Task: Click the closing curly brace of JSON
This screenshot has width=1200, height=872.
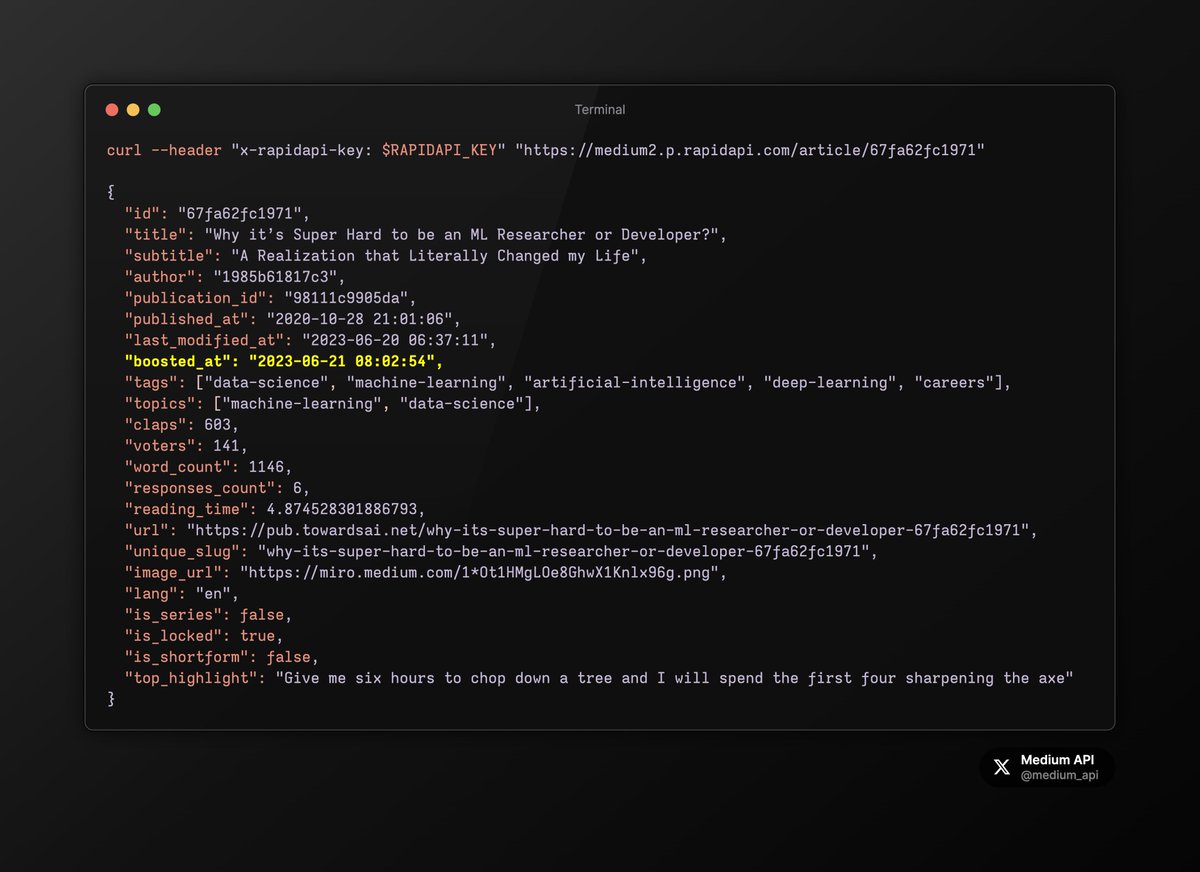Action: (x=111, y=699)
